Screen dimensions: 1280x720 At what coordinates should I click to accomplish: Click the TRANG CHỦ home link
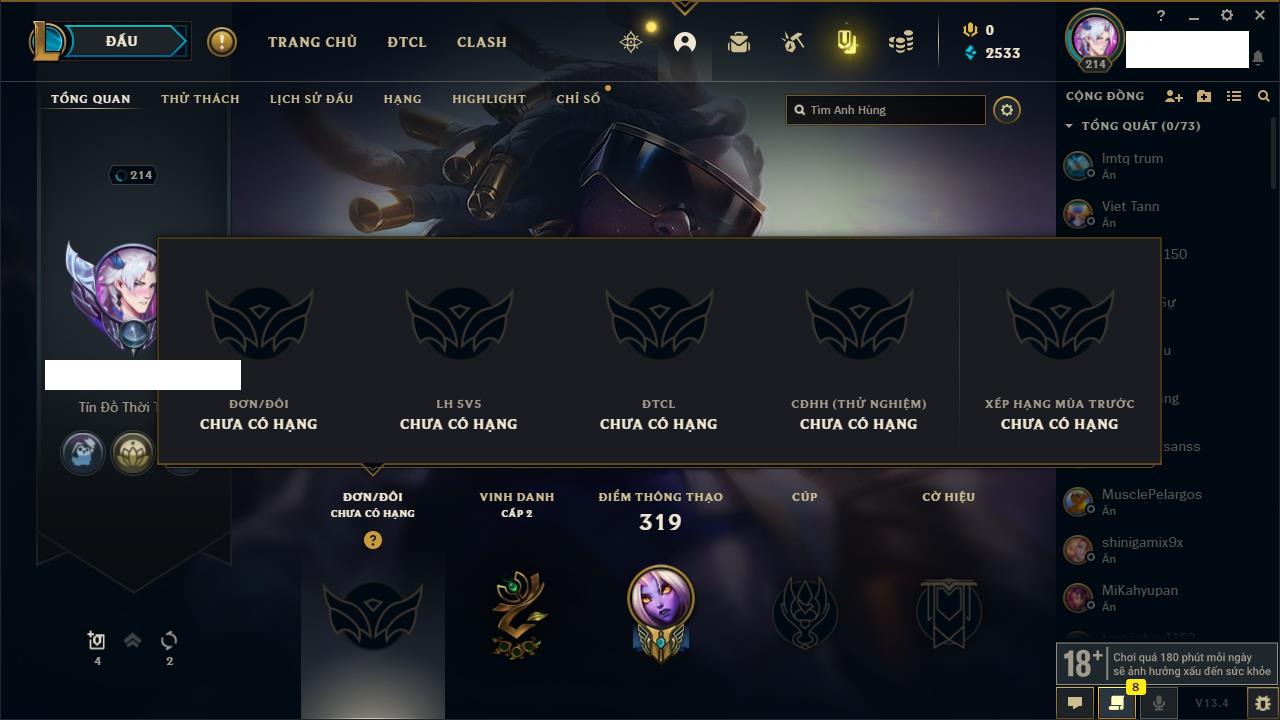[x=312, y=42]
